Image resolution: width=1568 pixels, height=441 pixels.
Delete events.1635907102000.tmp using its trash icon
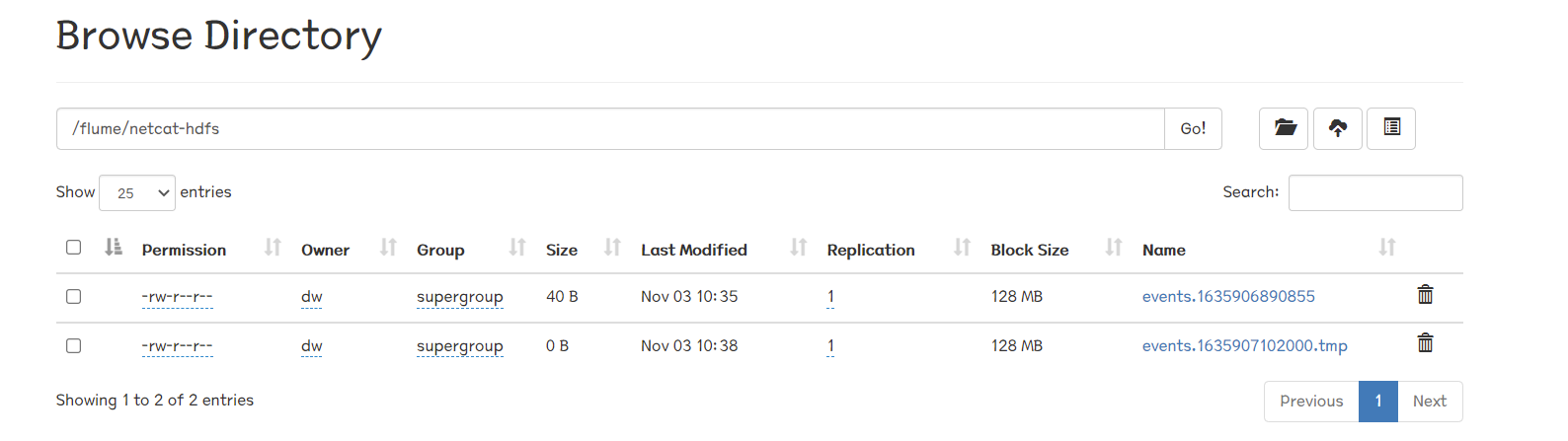pyautogui.click(x=1425, y=342)
